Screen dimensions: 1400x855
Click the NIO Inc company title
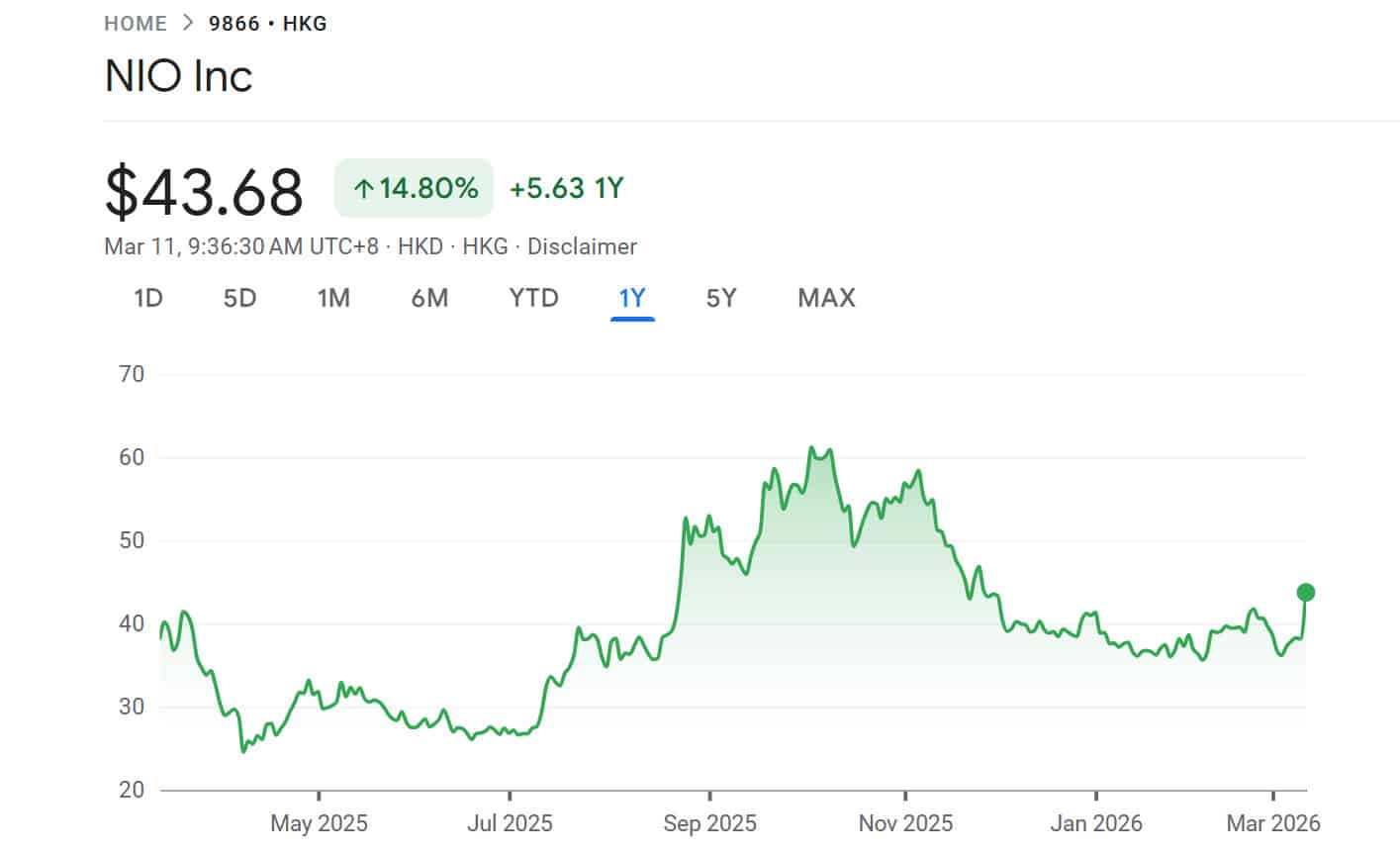point(179,76)
